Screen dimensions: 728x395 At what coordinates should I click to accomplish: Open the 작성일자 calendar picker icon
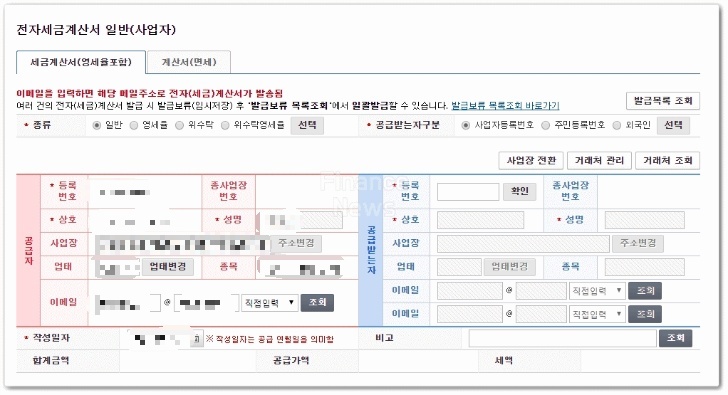(x=197, y=339)
